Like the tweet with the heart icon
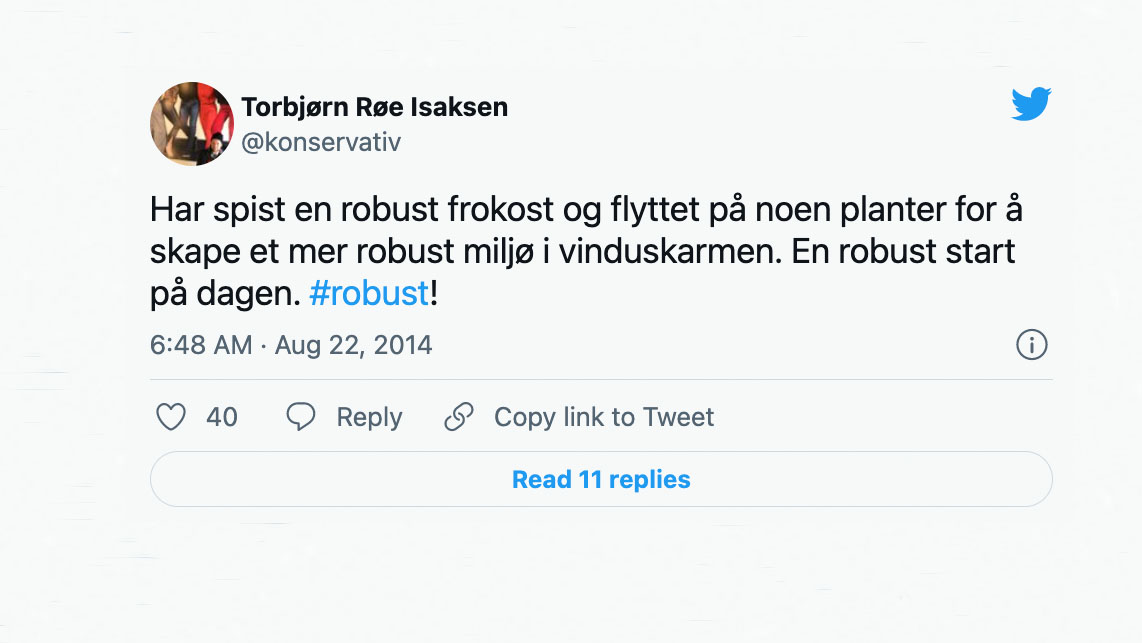Screen dimensions: 1142x643 171,416
